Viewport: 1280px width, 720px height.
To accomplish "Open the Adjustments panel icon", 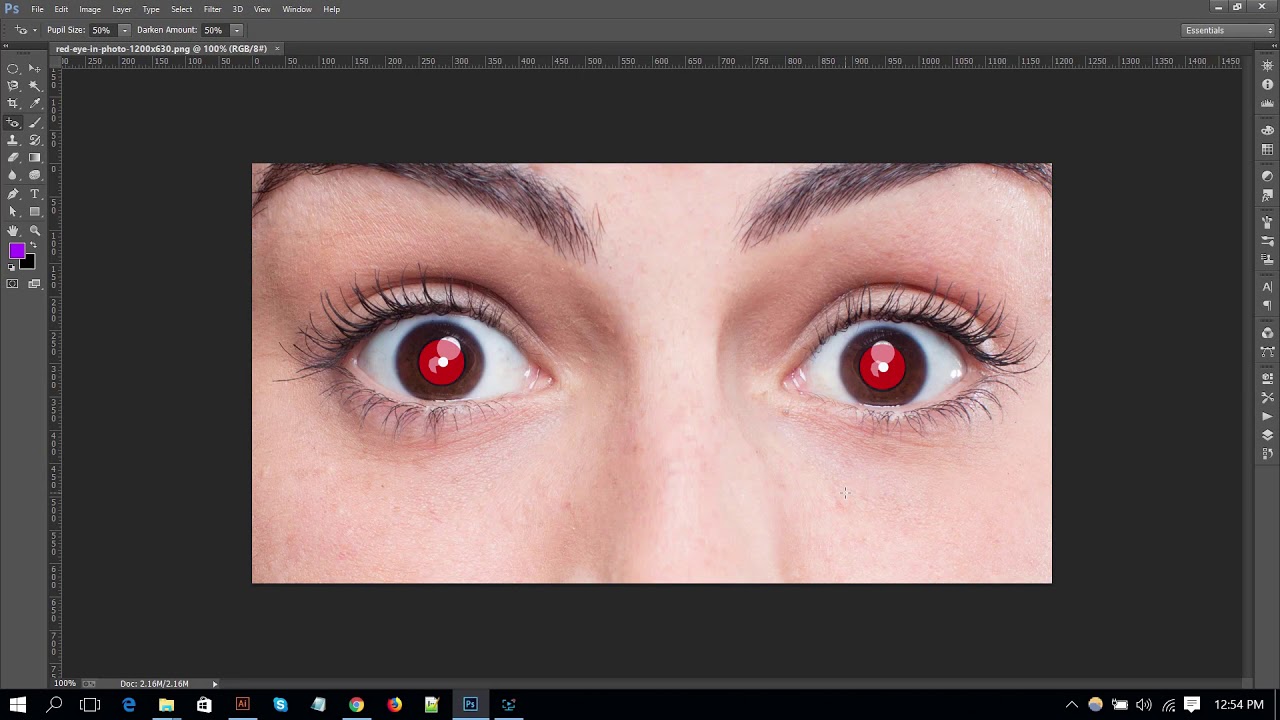I will [x=1267, y=176].
